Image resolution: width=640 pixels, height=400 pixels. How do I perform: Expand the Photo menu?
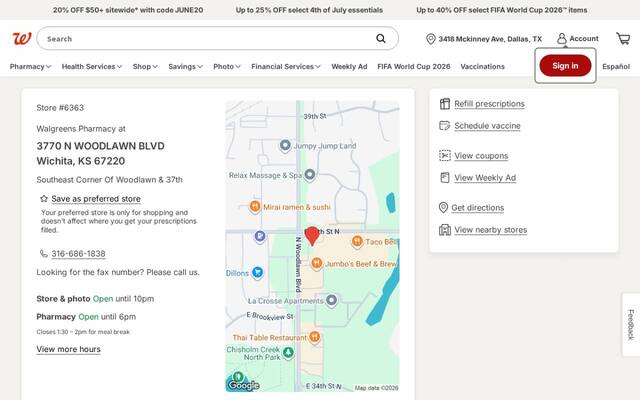pos(227,67)
